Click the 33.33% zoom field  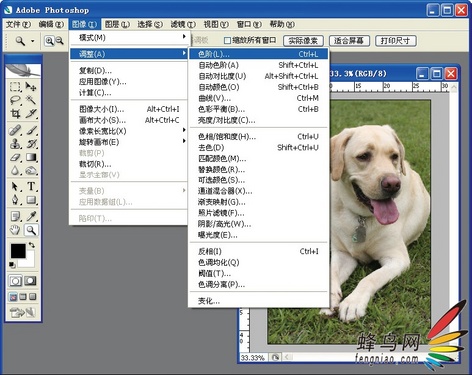tap(253, 358)
